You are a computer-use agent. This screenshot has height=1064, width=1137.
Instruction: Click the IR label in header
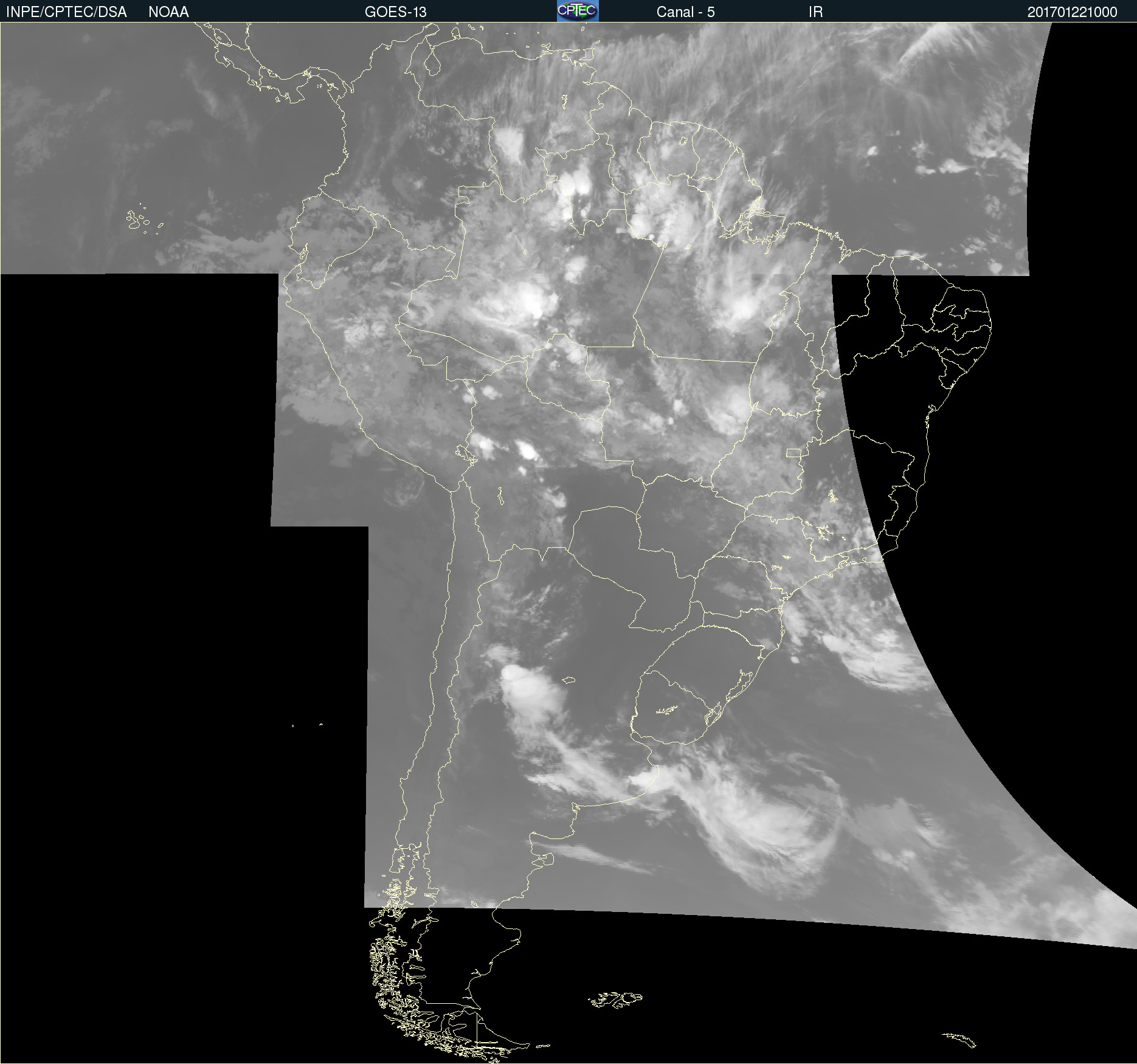coord(815,12)
